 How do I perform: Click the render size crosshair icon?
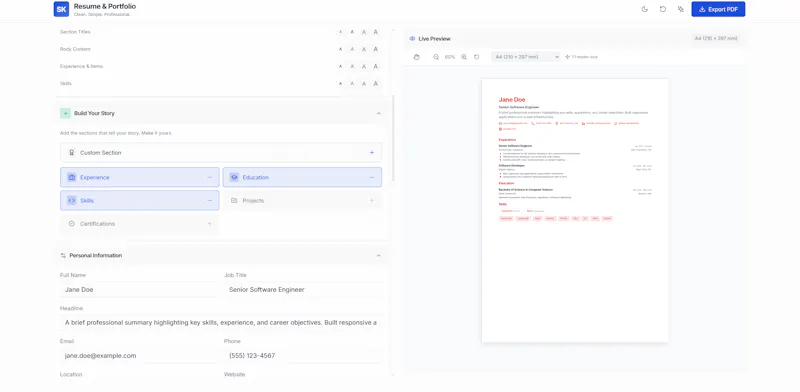(x=567, y=57)
